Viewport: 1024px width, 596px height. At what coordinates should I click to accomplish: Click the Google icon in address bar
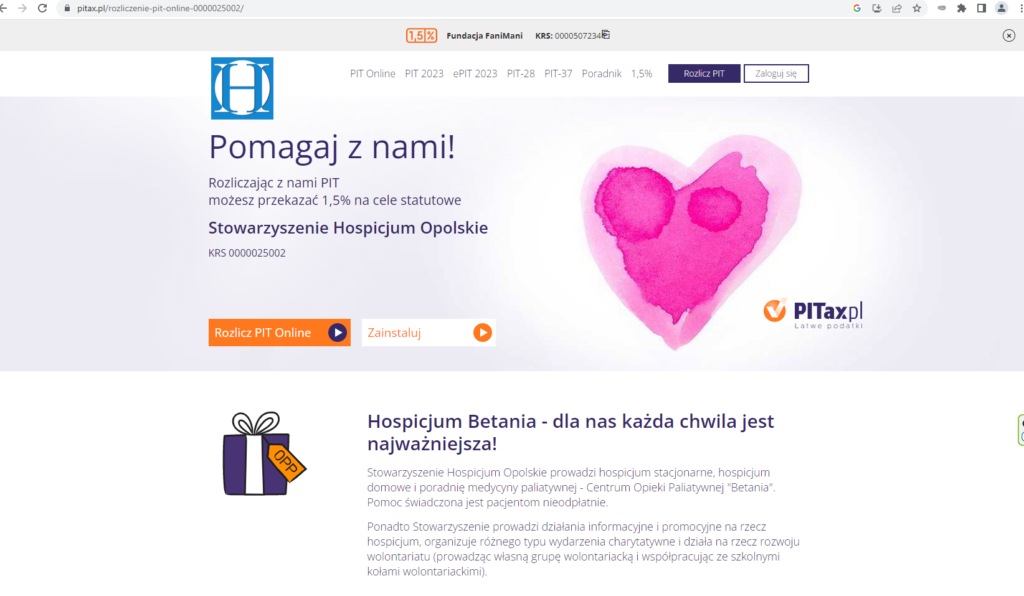[x=857, y=8]
